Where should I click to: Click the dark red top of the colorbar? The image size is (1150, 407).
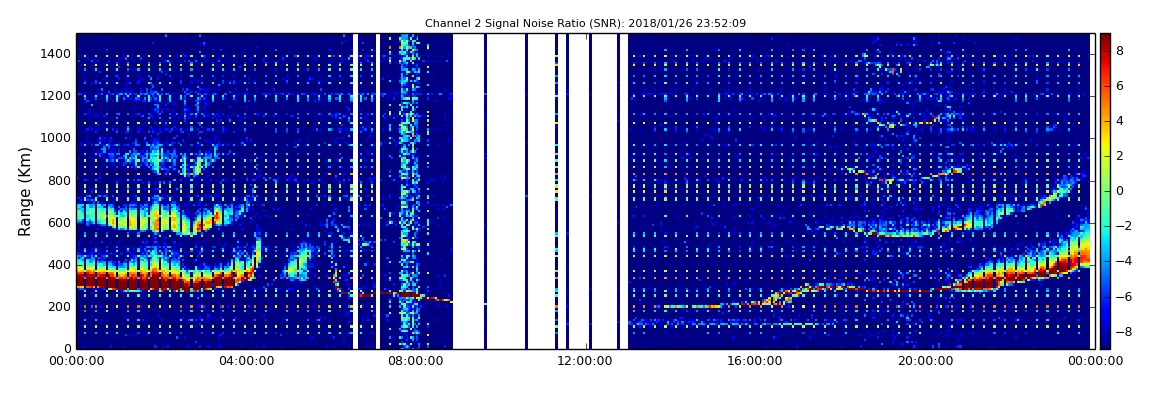1105,40
